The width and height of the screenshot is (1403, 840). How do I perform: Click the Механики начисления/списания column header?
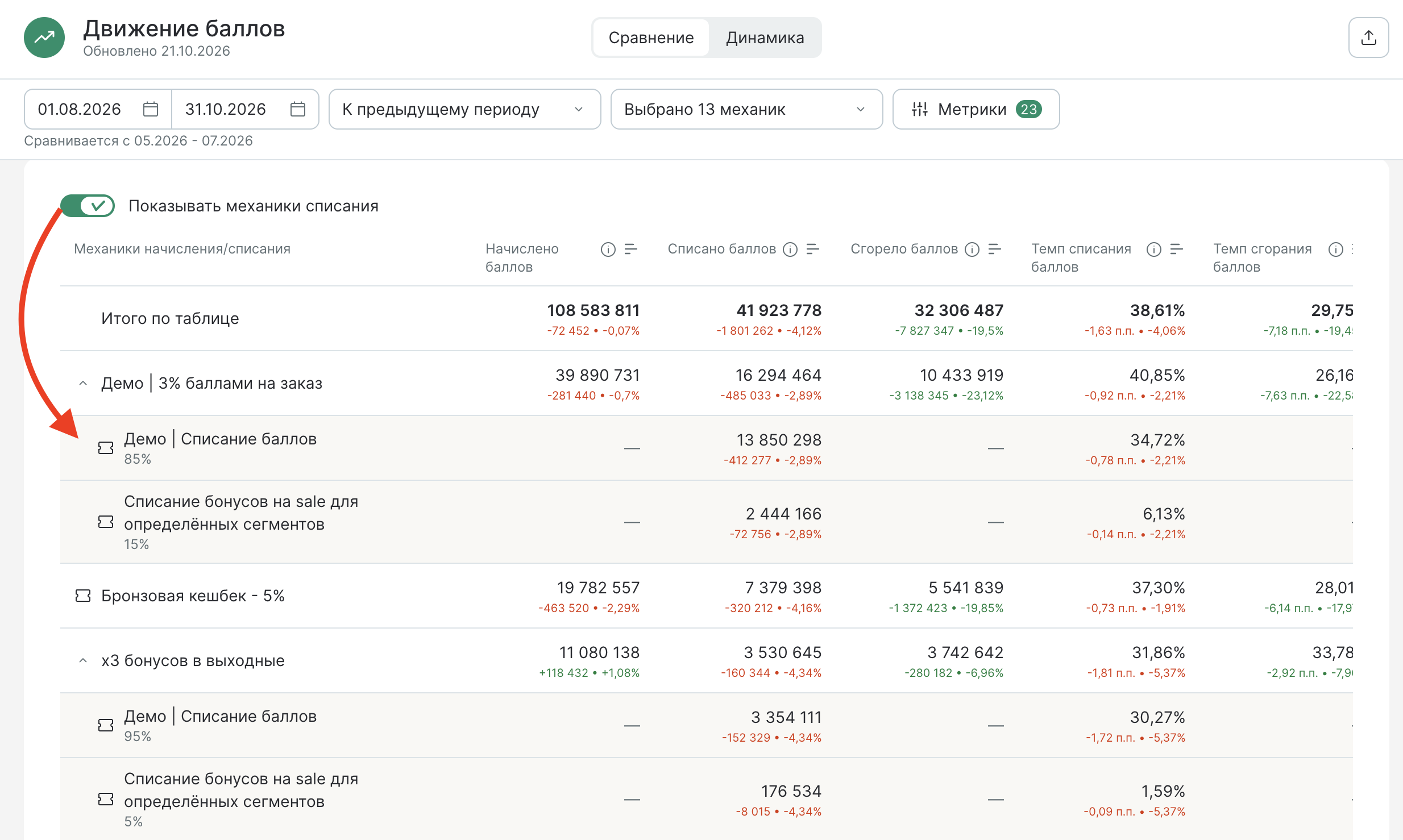(182, 249)
